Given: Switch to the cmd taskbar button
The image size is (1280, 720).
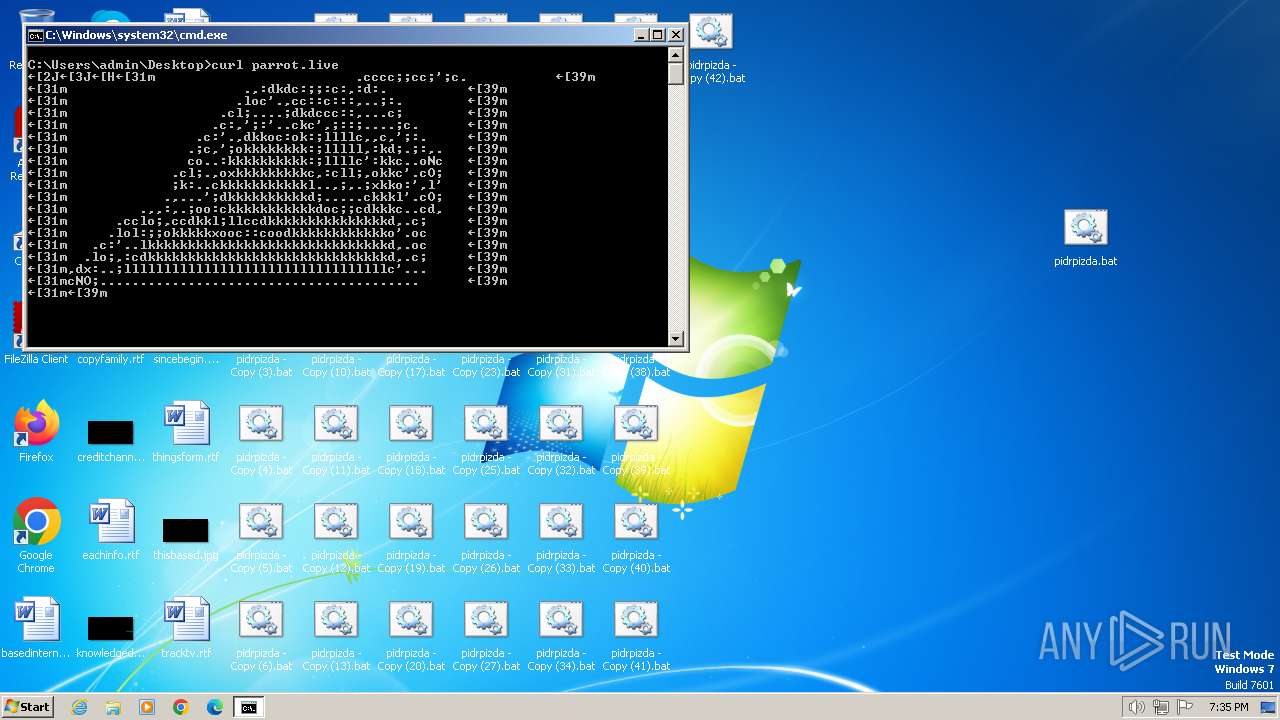Looking at the screenshot, I should 248,707.
